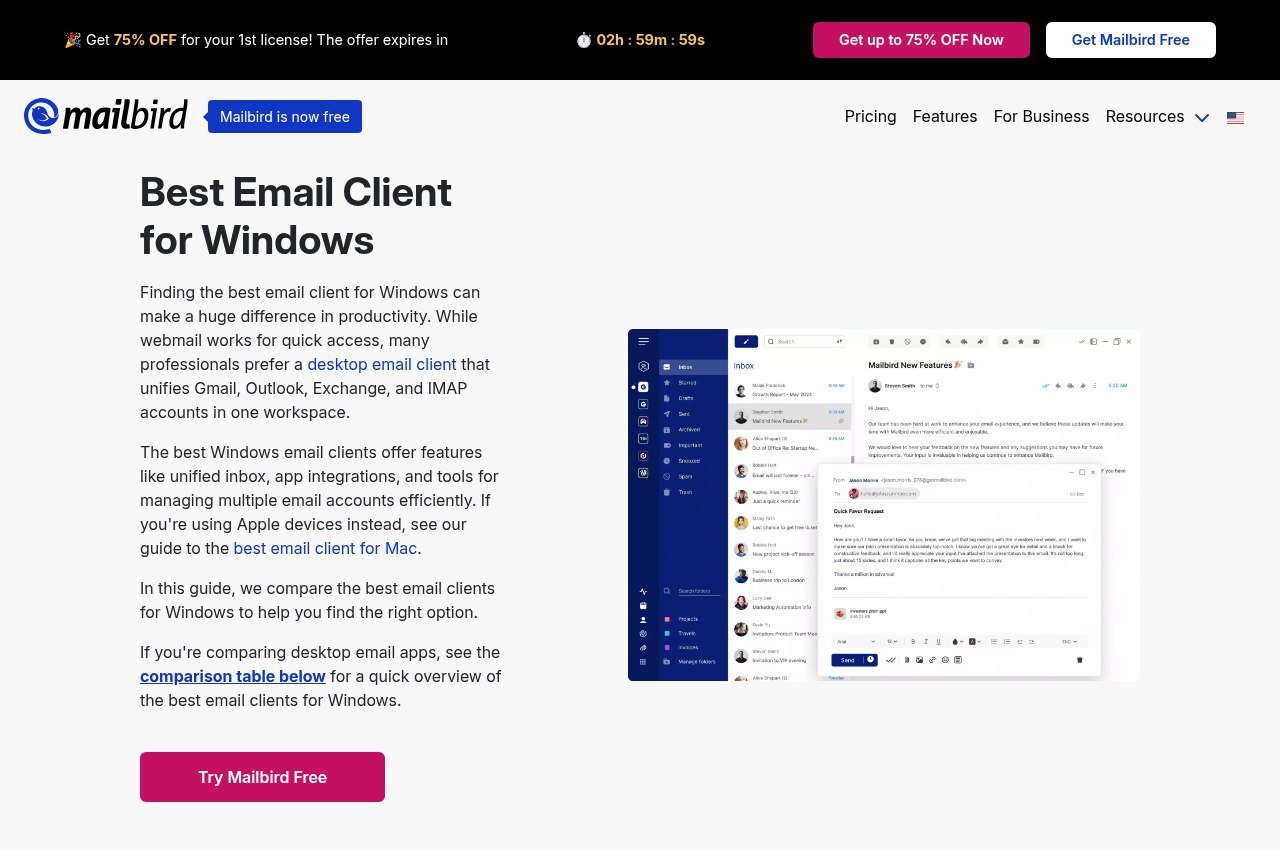Click the Best Email Client for Windows heading
The image size is (1280, 850).
point(296,216)
